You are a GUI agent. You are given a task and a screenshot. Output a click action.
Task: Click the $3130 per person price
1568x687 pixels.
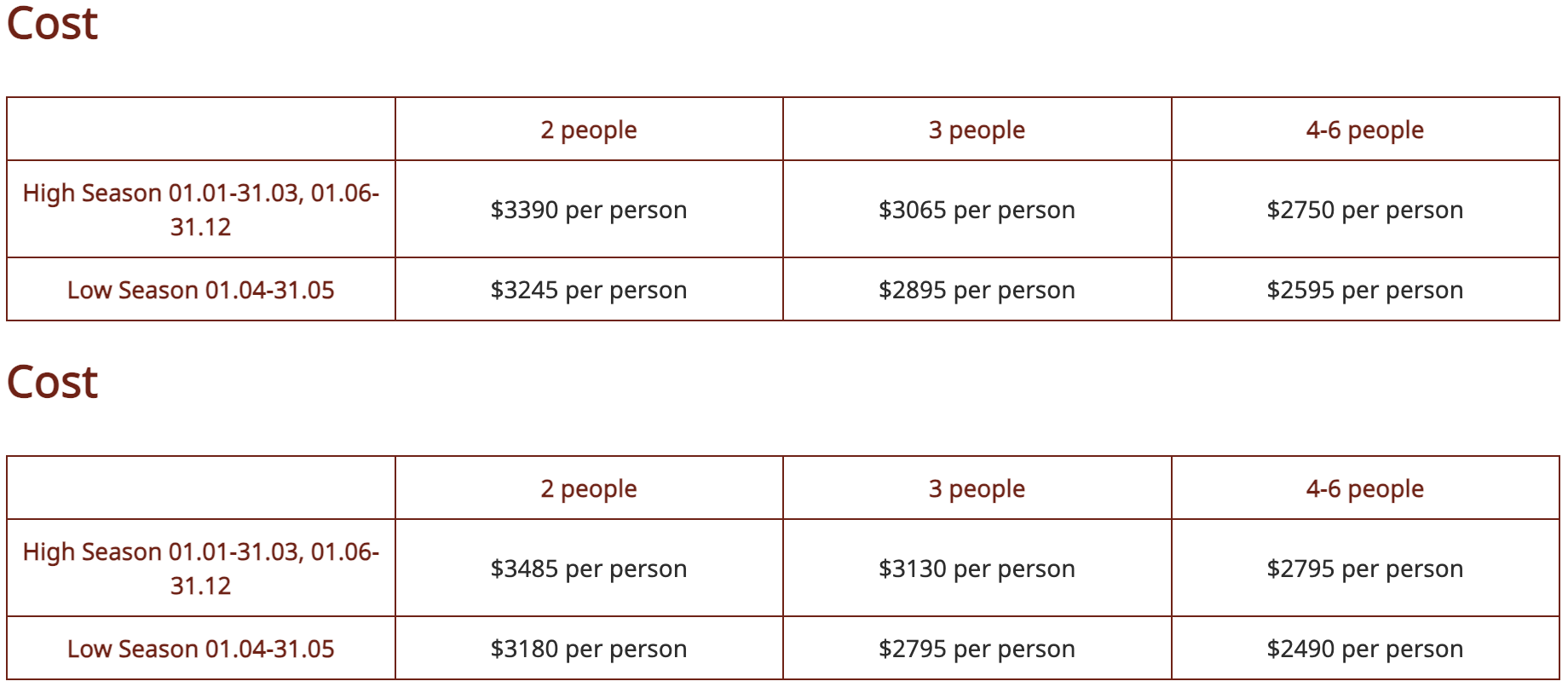(977, 569)
